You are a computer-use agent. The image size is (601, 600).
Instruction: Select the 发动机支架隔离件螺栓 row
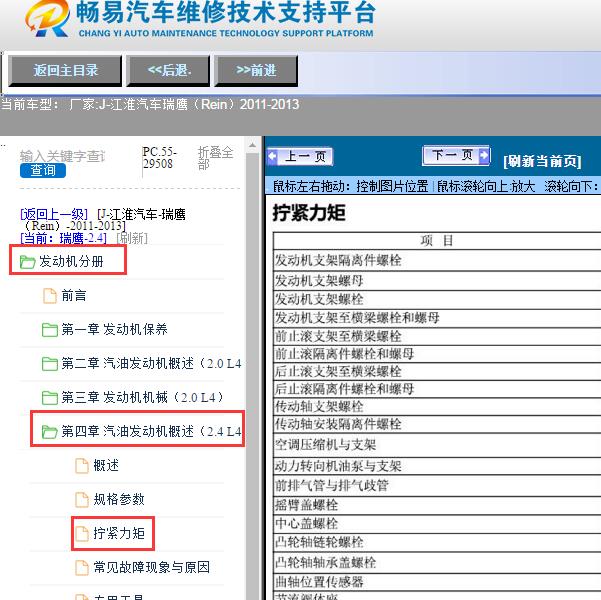pos(437,260)
